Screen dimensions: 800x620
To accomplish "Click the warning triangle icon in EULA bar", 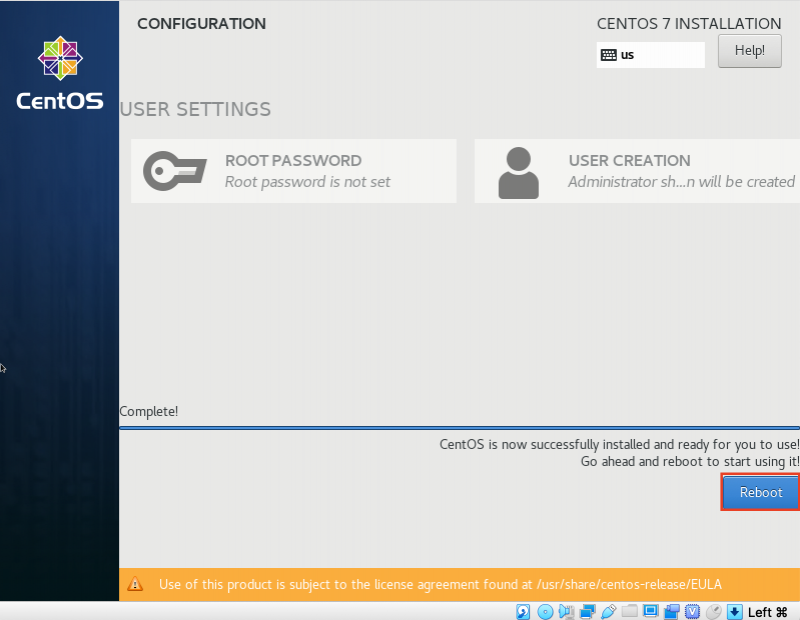I will tap(135, 584).
